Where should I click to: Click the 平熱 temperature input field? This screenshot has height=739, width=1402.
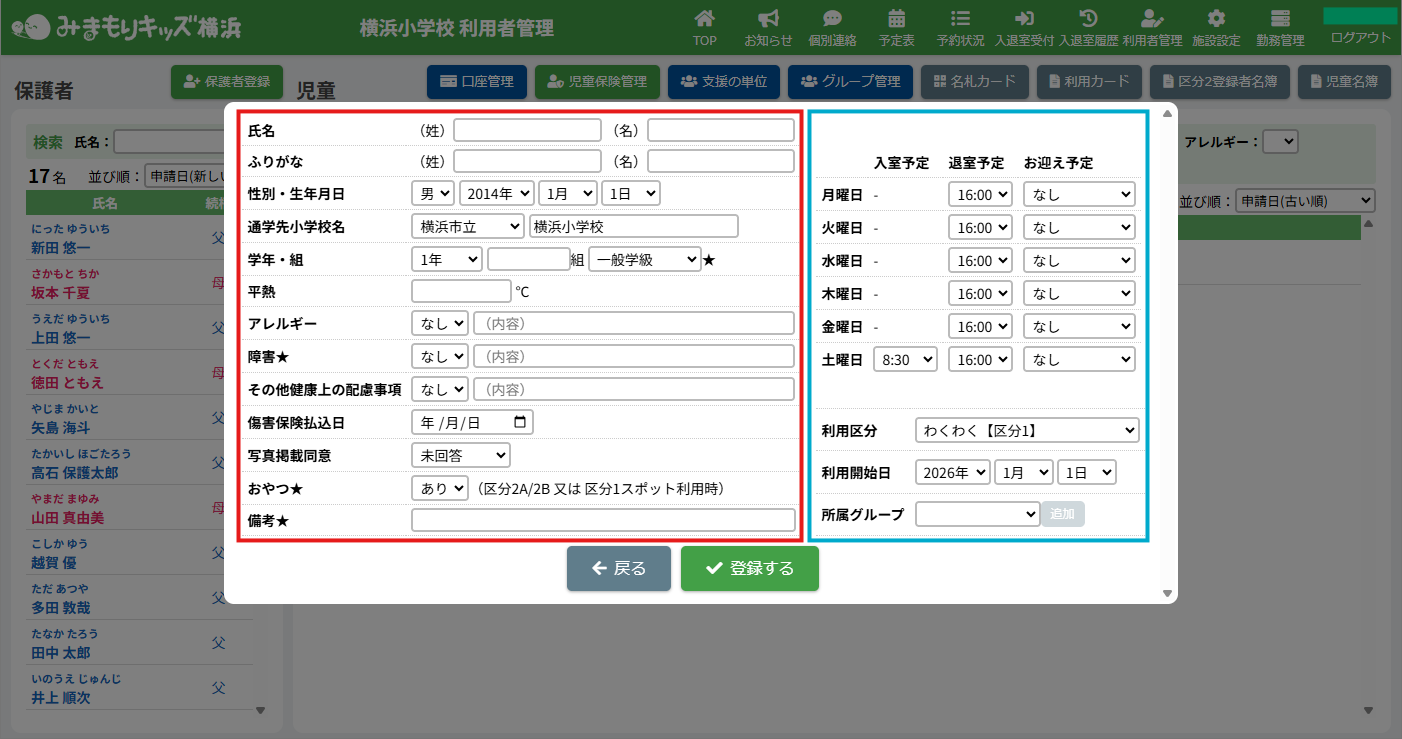click(461, 291)
